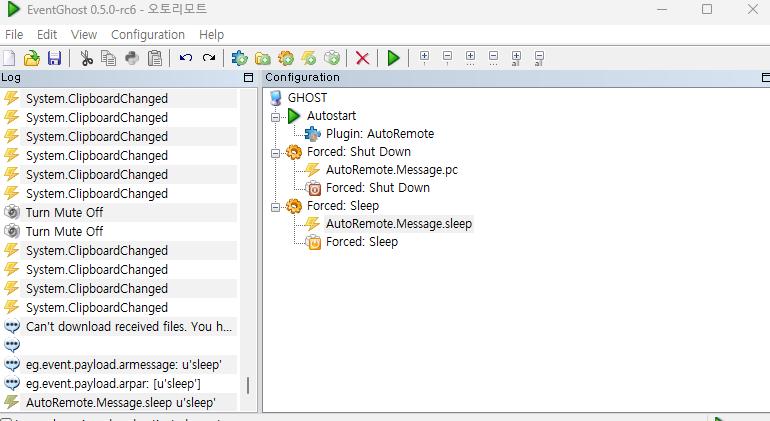This screenshot has height=421, width=770.
Task: Collapse the Autostart tree node
Action: [x=276, y=116]
